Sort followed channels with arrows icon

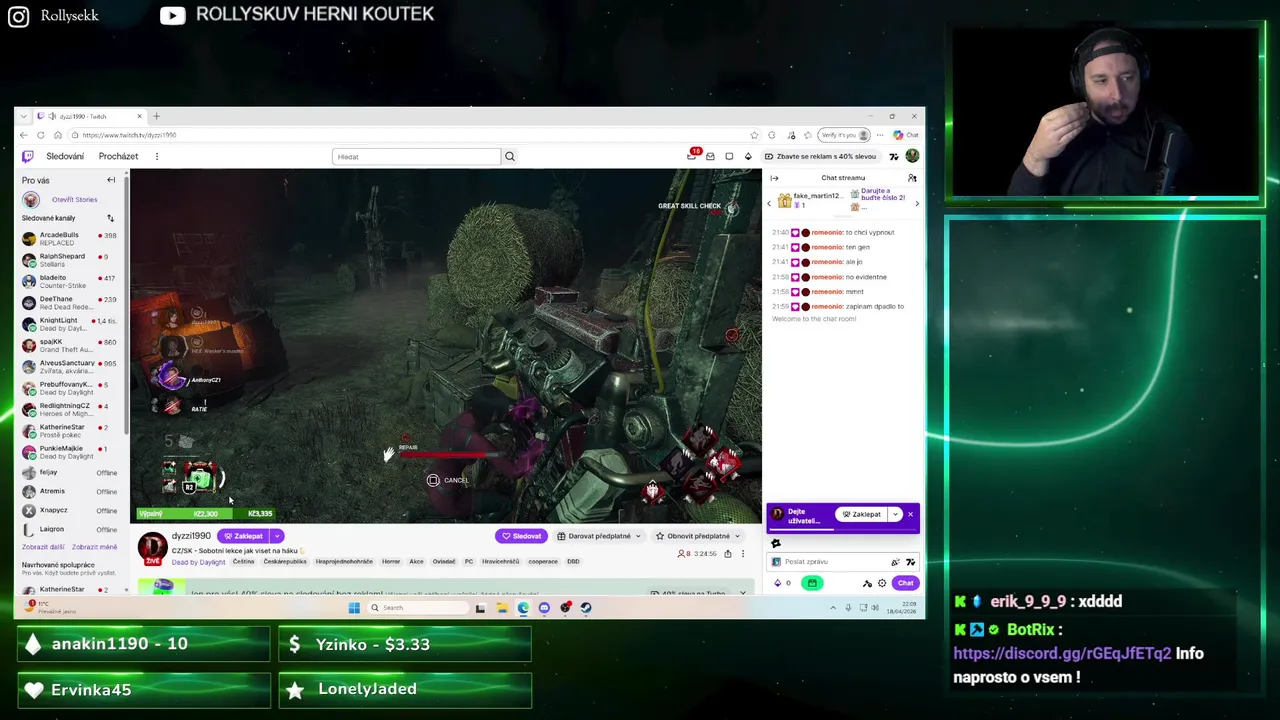(110, 218)
